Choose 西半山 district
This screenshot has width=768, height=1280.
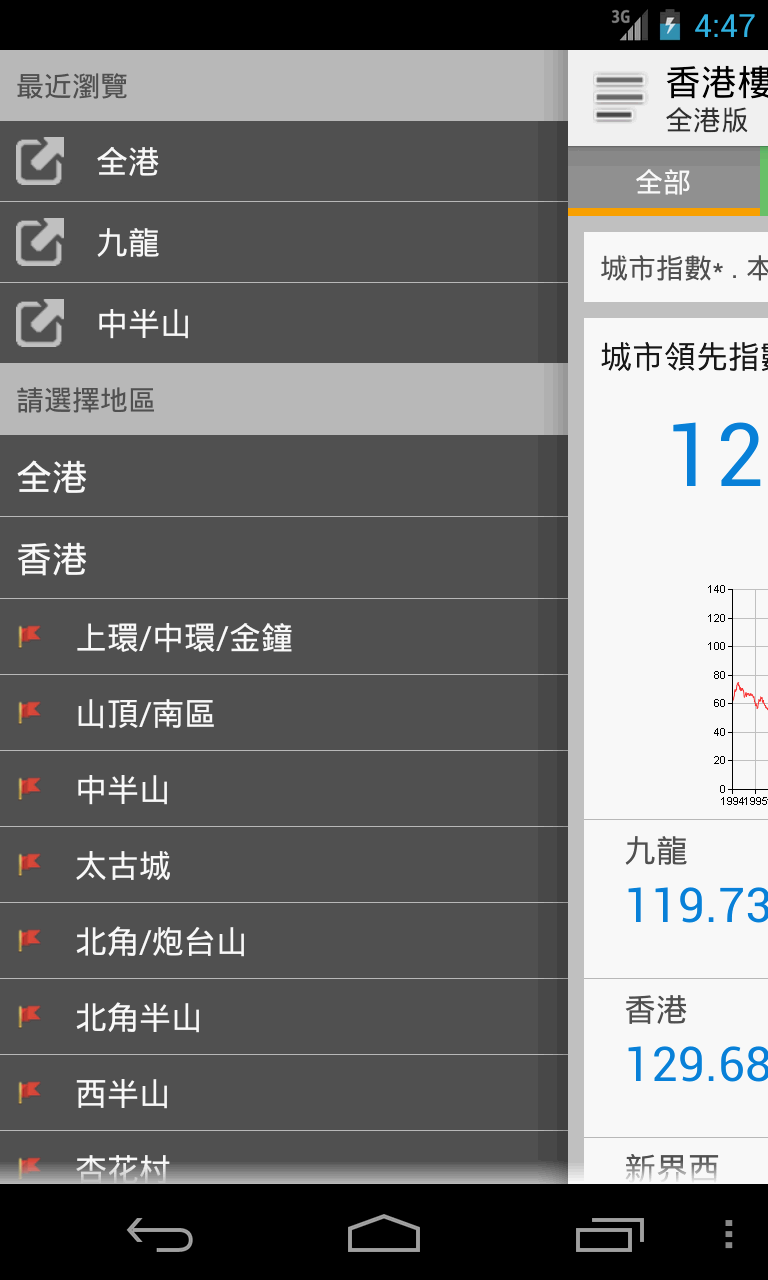(x=284, y=1093)
